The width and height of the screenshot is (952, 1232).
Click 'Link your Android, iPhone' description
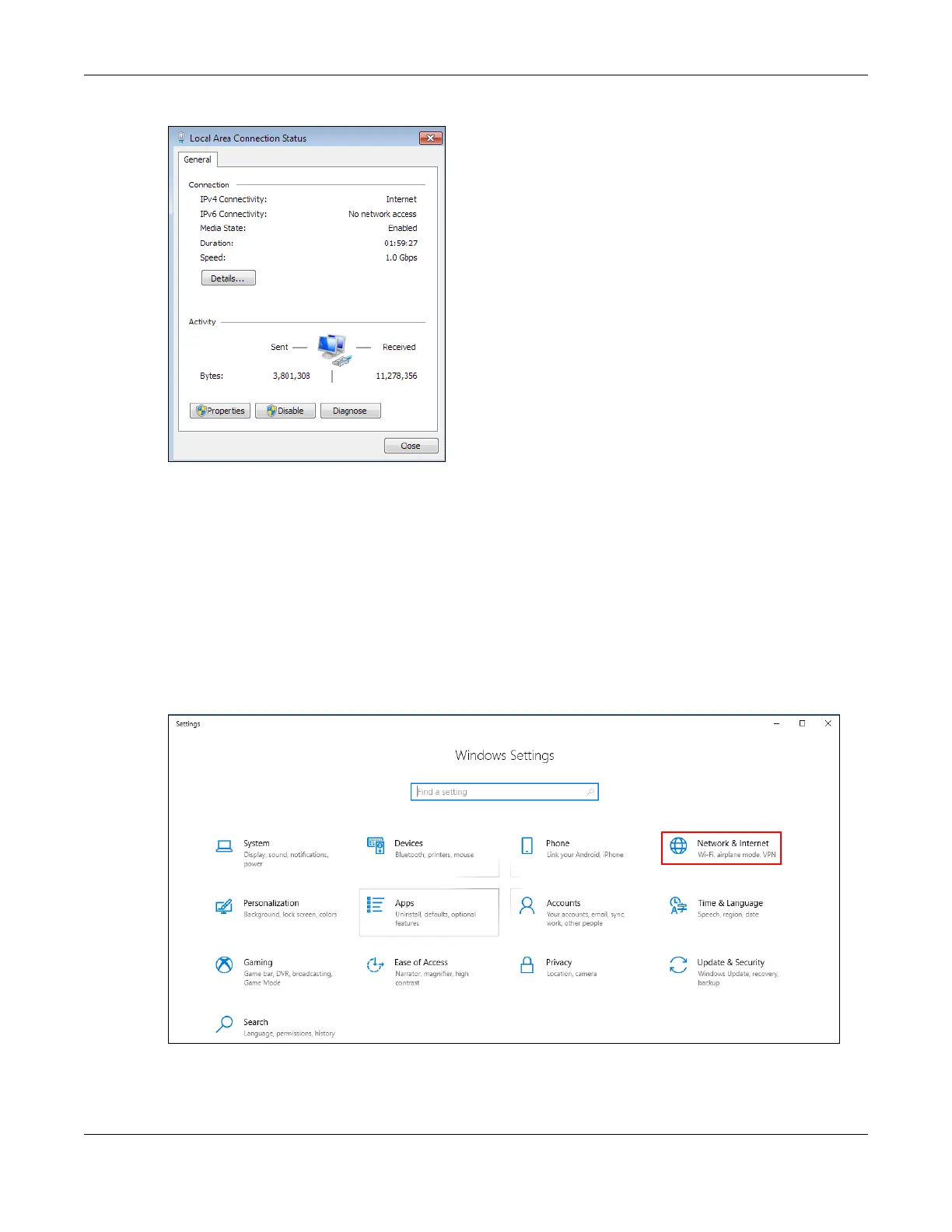tap(585, 855)
